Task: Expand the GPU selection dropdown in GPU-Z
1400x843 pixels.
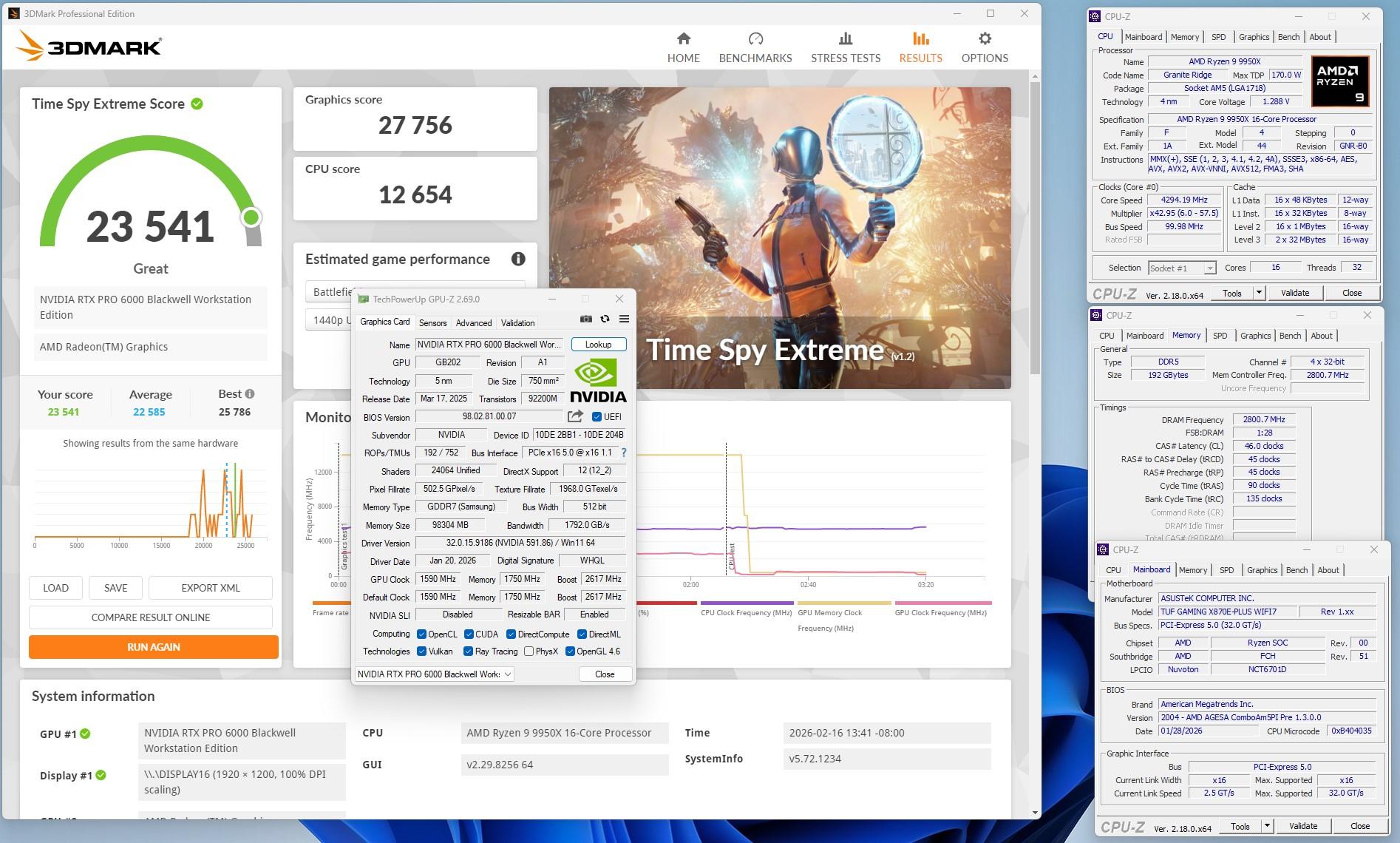Action: click(508, 674)
